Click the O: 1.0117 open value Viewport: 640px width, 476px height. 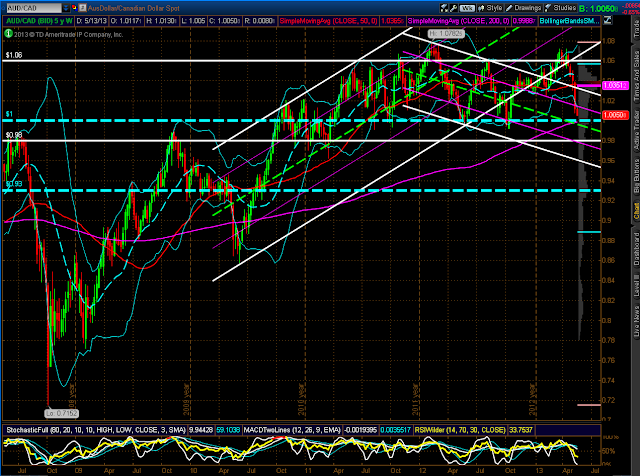126,21
